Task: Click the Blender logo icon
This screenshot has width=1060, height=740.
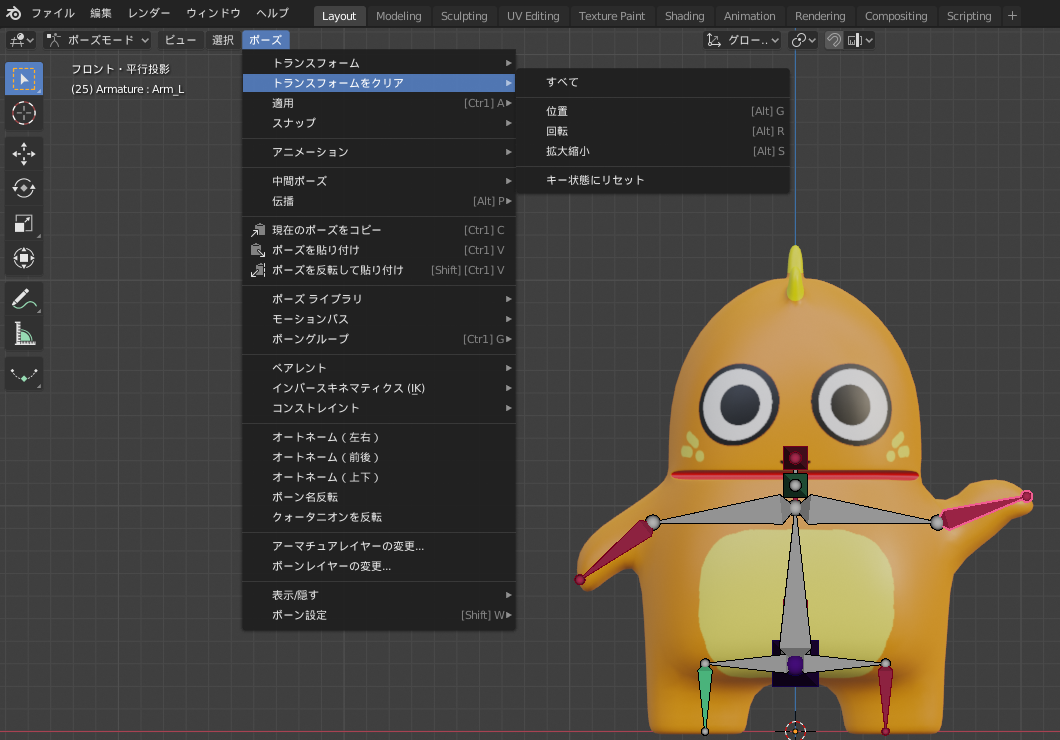Action: click(x=13, y=14)
